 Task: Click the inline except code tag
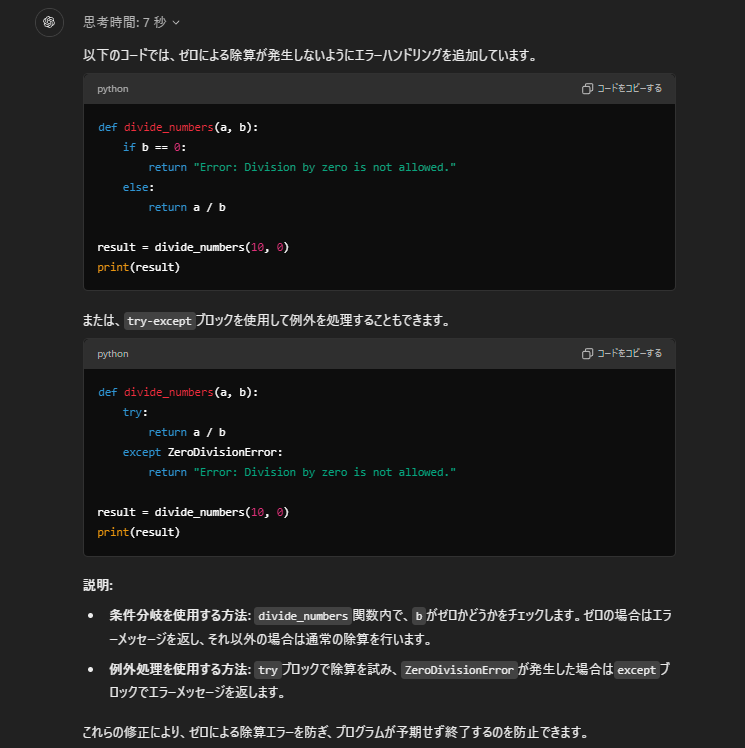pyautogui.click(x=636, y=671)
